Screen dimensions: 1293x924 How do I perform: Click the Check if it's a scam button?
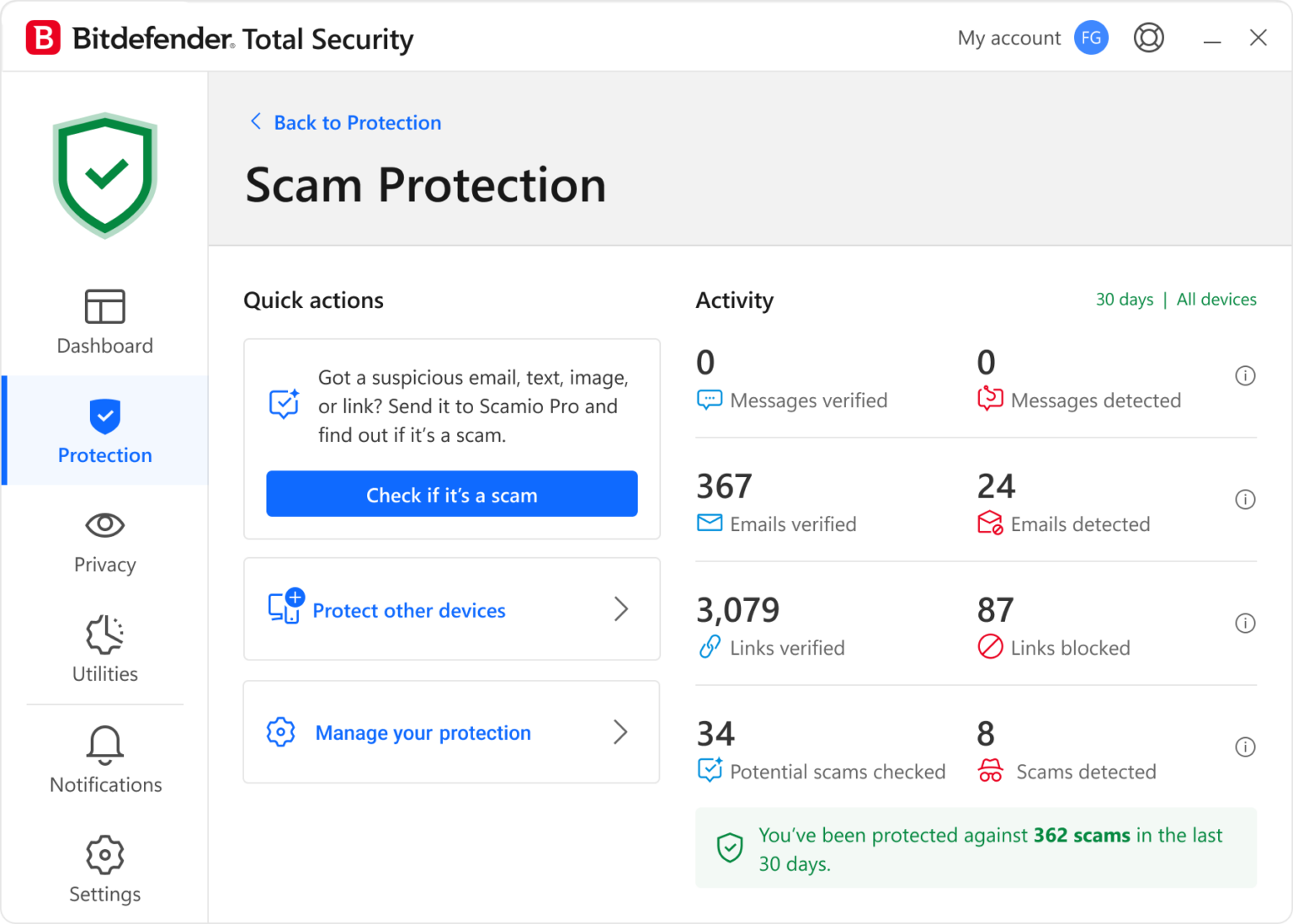pyautogui.click(x=451, y=494)
